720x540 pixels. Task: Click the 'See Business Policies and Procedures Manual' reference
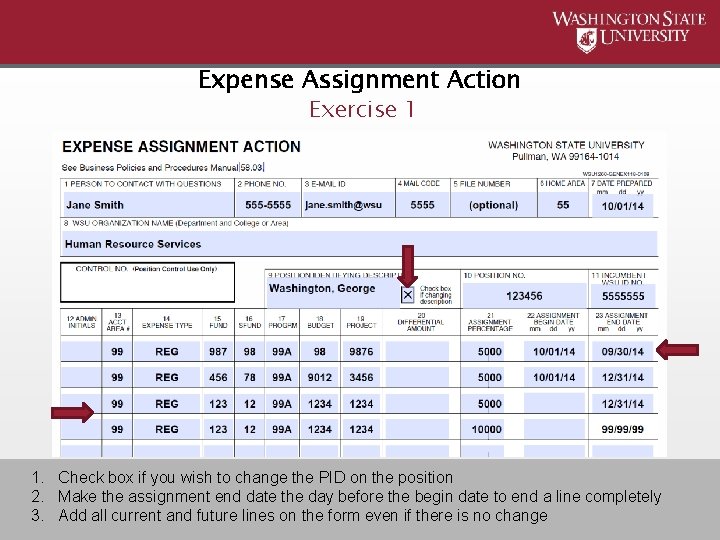point(163,168)
